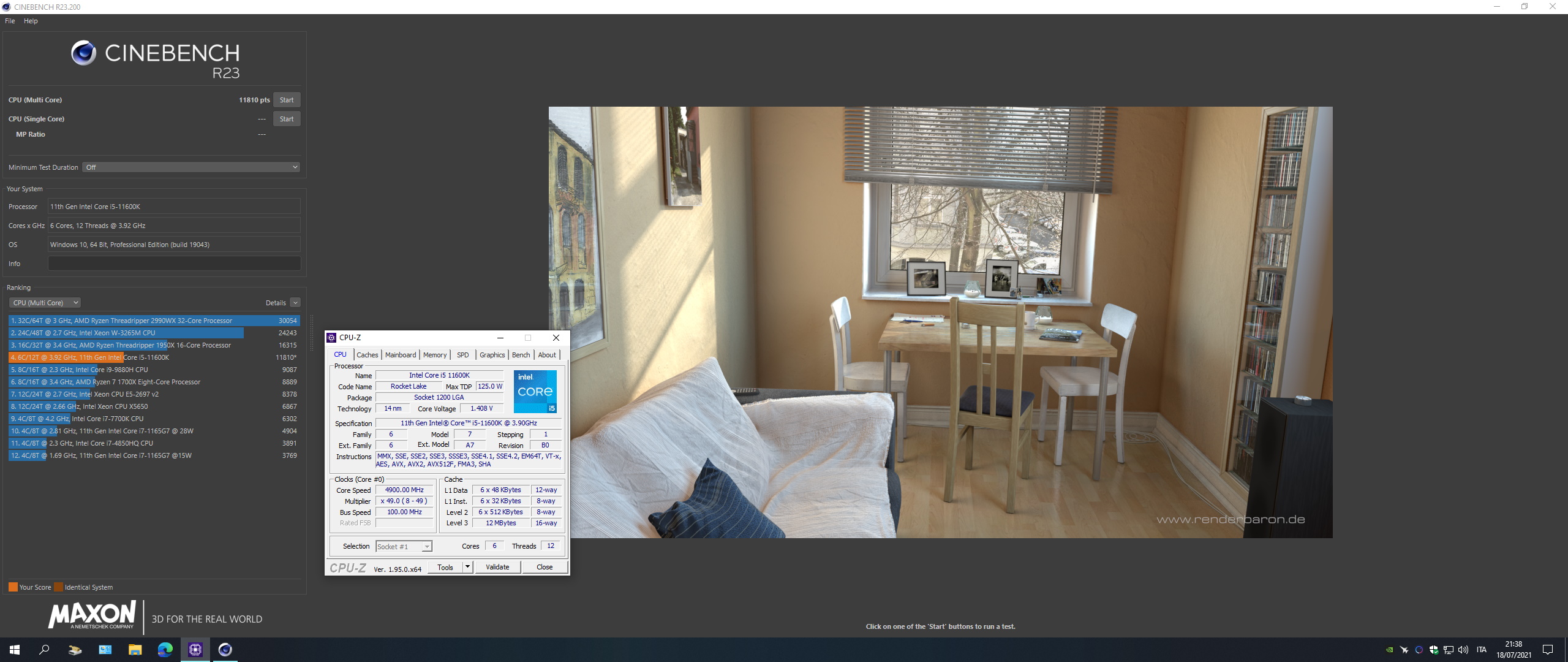Click the Cinebench logo sphere icon
Screen dimensions: 1568x662
[x=83, y=53]
